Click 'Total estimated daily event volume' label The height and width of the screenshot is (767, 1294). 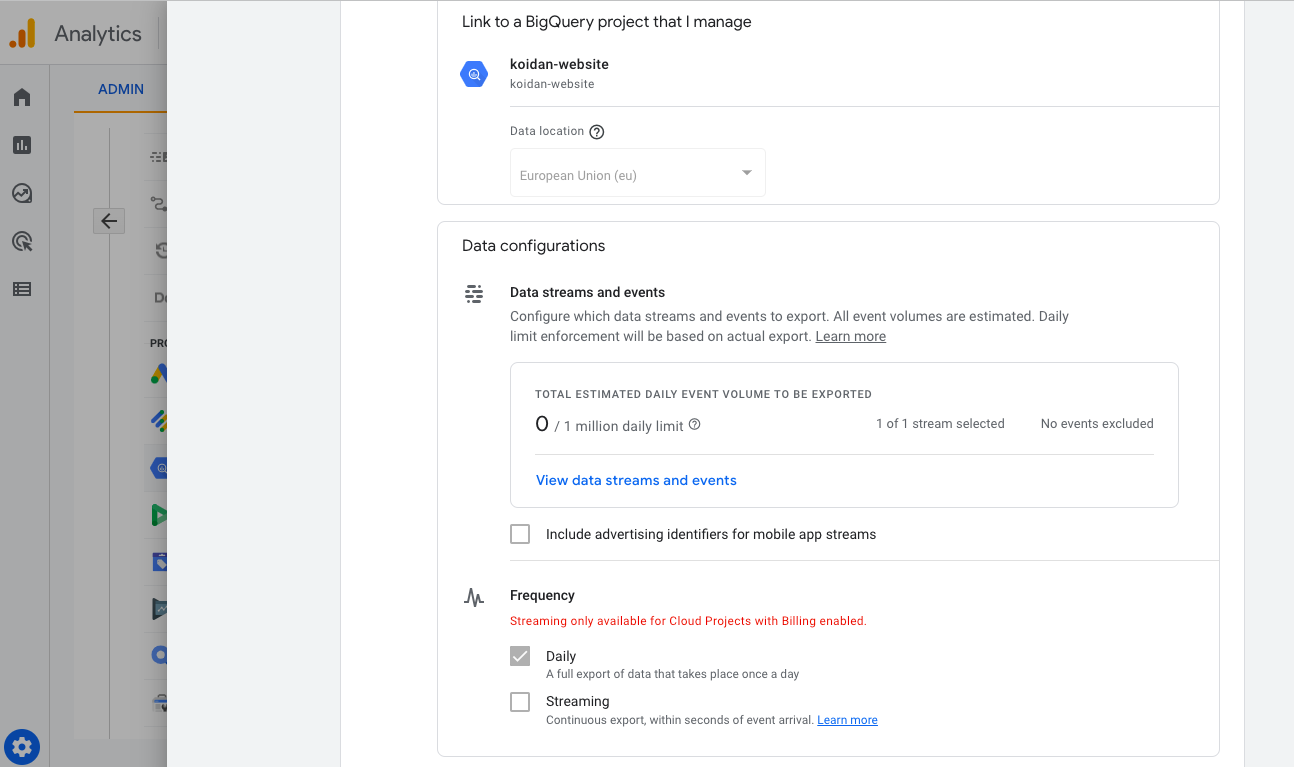coord(703,394)
